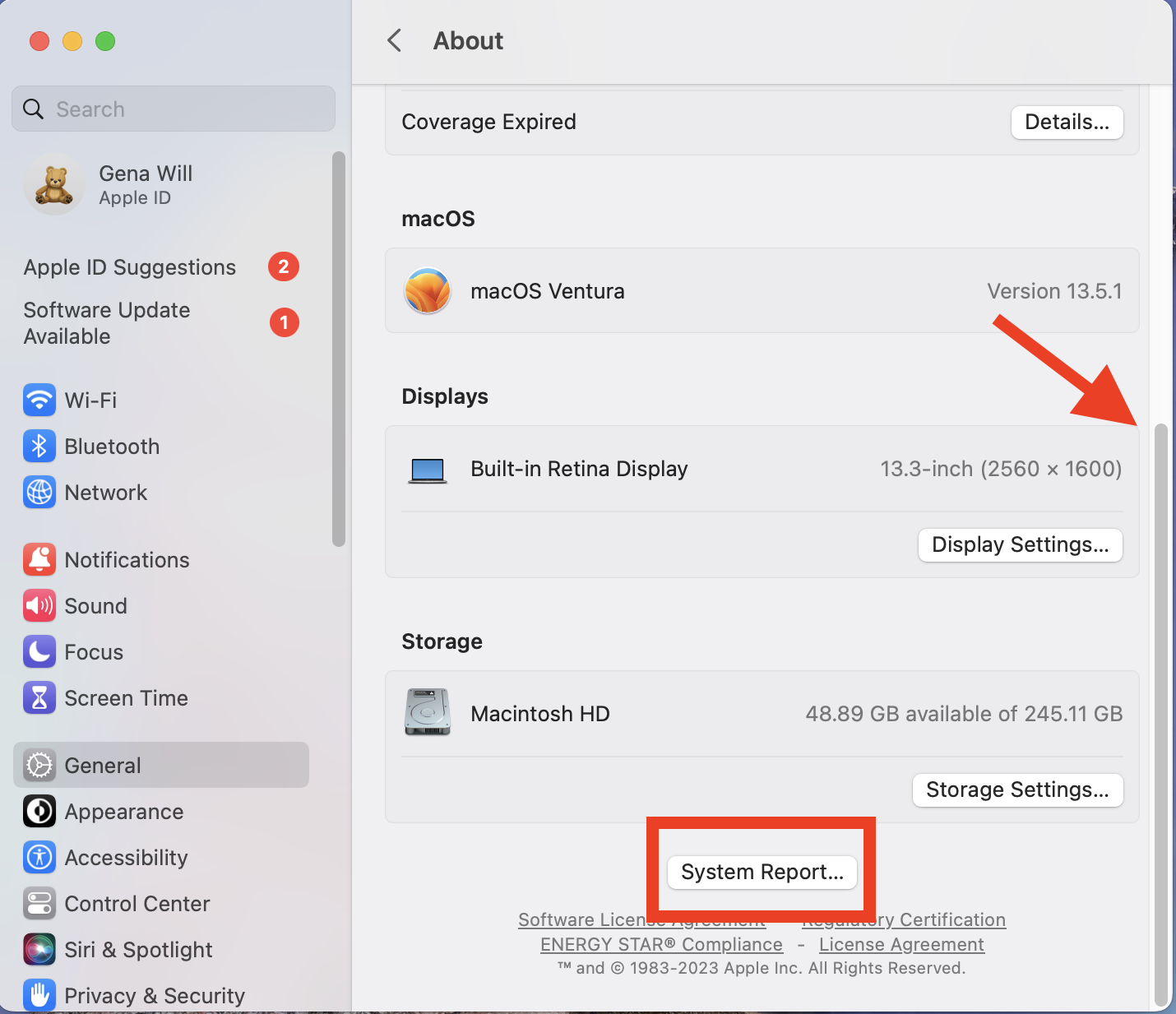Click 48.89 GB available of 245.11 GB
The height and width of the screenshot is (1014, 1176).
click(x=964, y=714)
